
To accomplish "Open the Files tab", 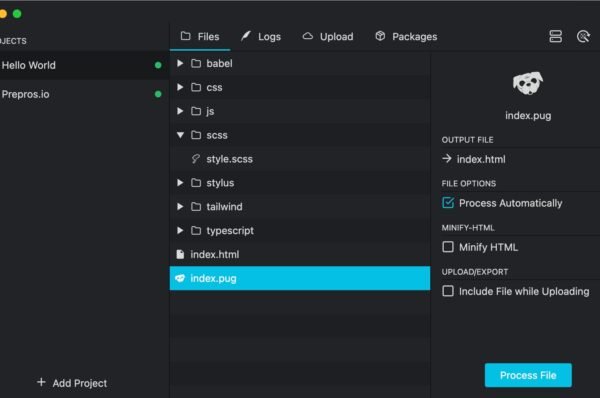I will pyautogui.click(x=200, y=37).
